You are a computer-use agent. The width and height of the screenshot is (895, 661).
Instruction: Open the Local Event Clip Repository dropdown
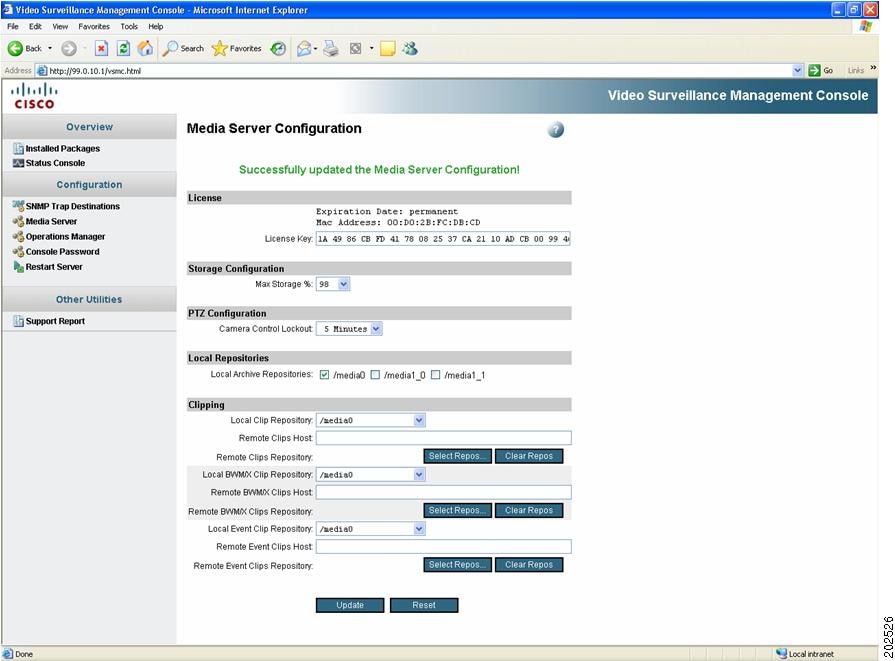[x=370, y=529]
